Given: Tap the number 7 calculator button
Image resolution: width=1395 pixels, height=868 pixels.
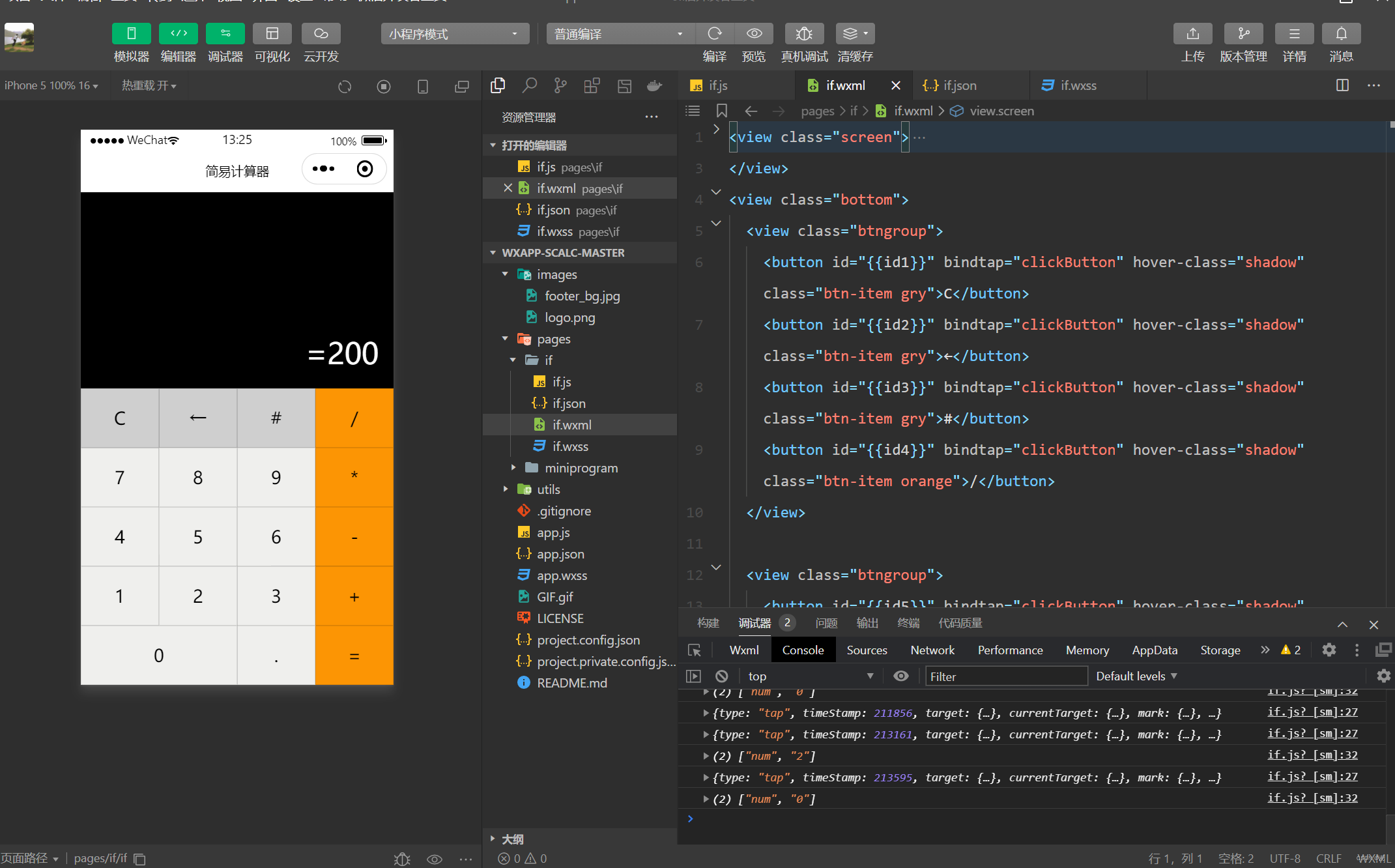Looking at the screenshot, I should pos(120,478).
